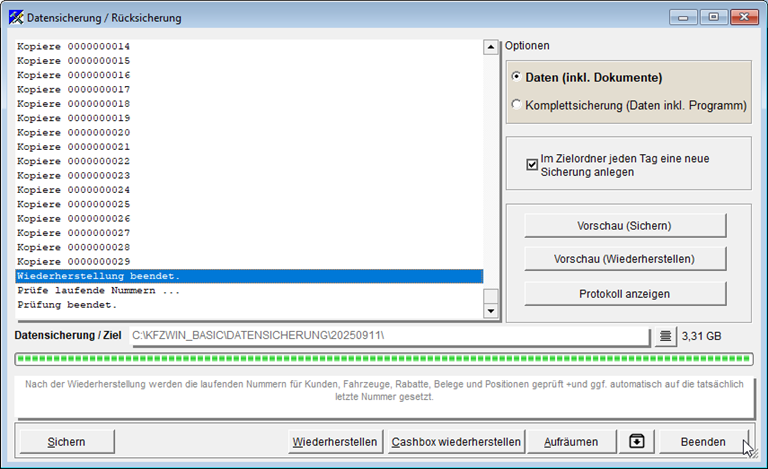Maximize the Datensicherung window
The height and width of the screenshot is (469, 768).
coord(714,17)
